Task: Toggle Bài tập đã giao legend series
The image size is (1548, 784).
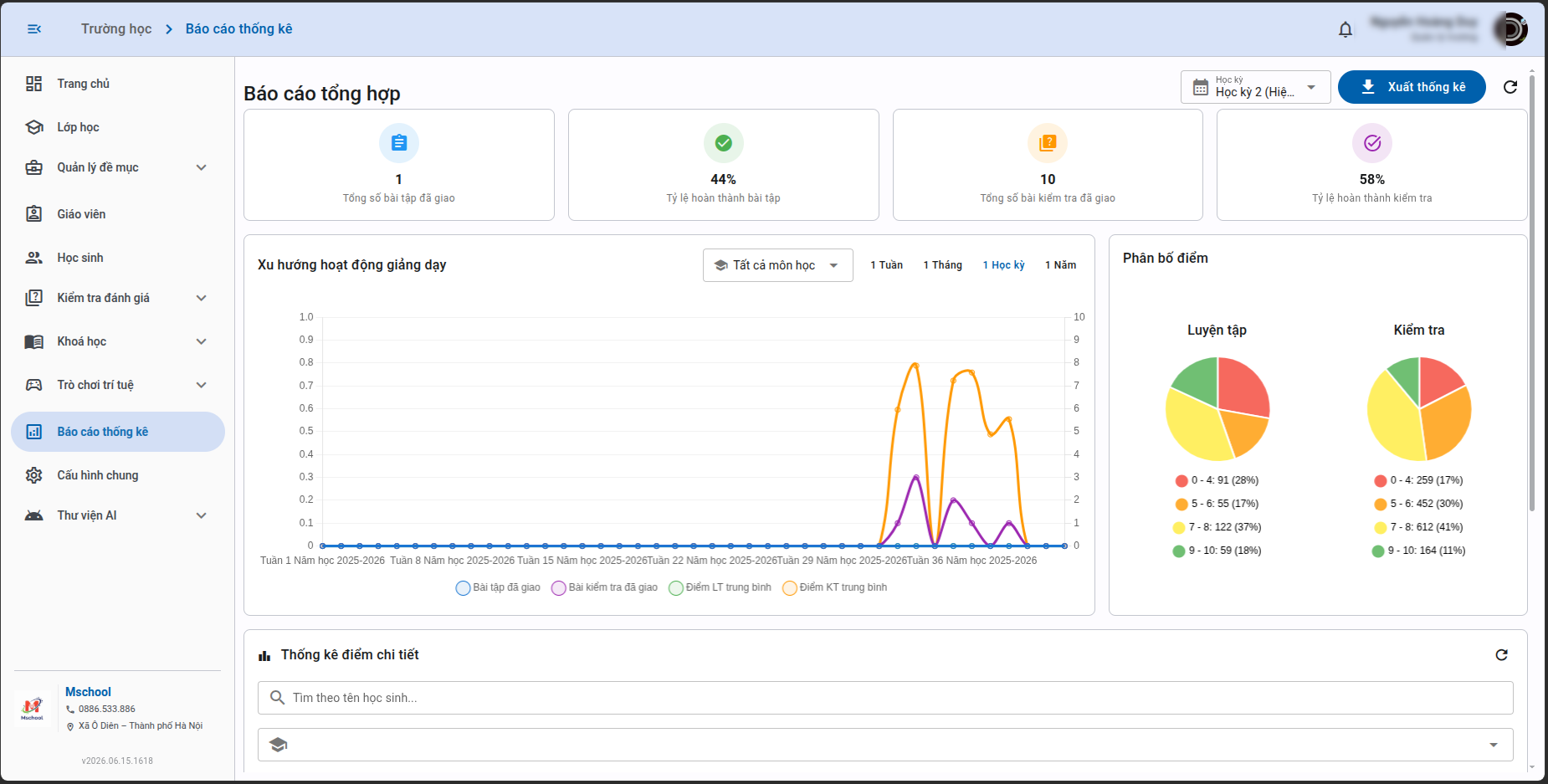Action: [x=498, y=587]
